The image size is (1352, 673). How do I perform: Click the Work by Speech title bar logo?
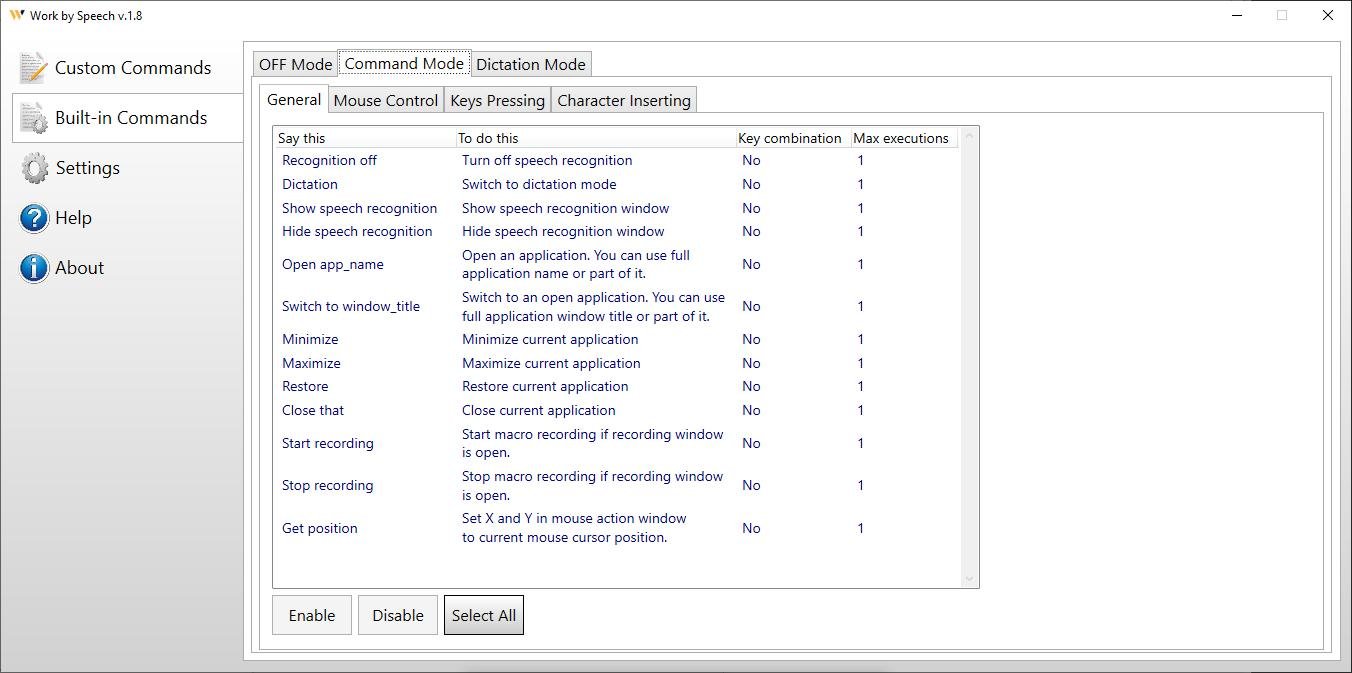17,16
